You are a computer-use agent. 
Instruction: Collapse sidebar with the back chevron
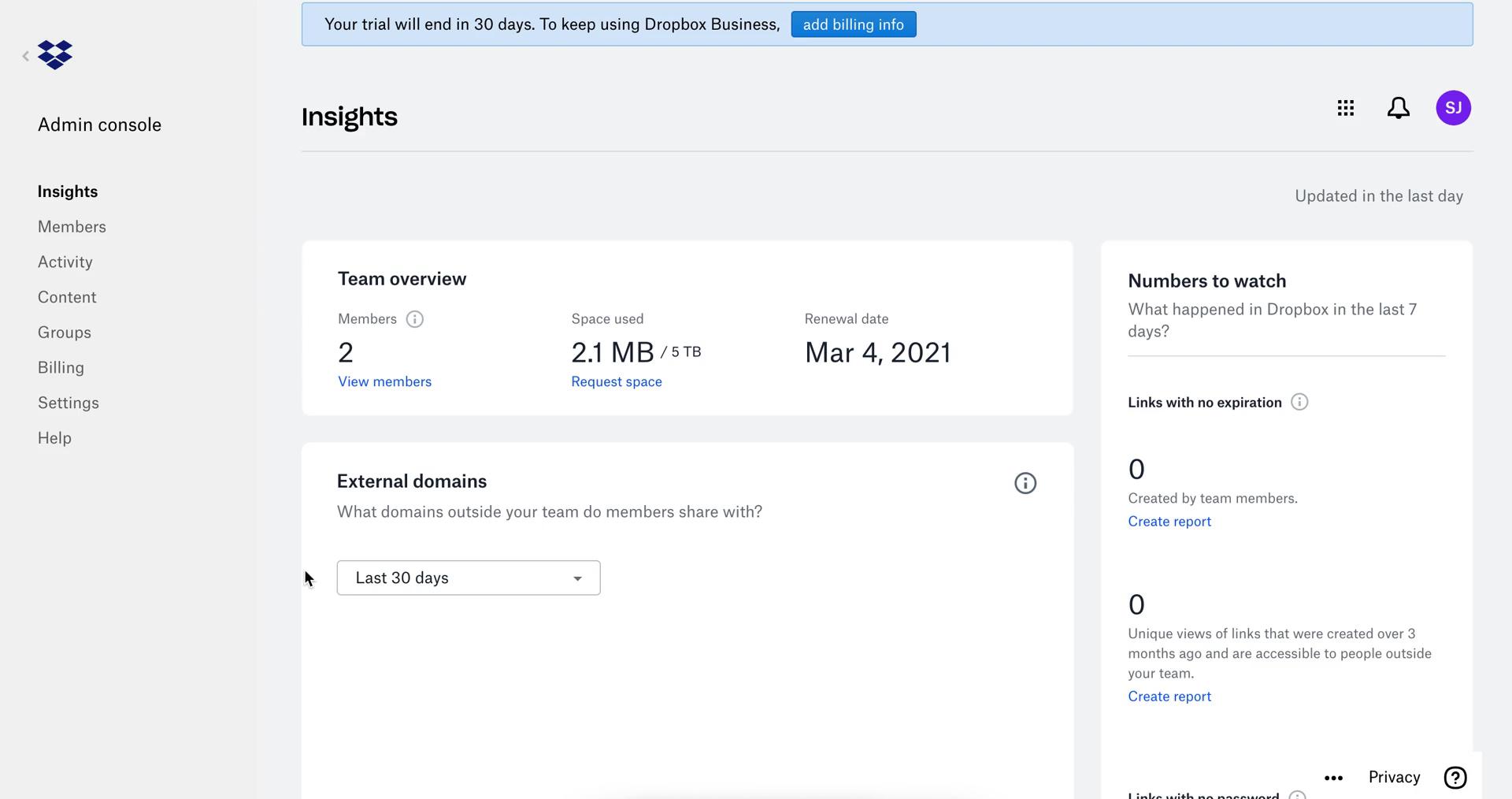point(26,56)
